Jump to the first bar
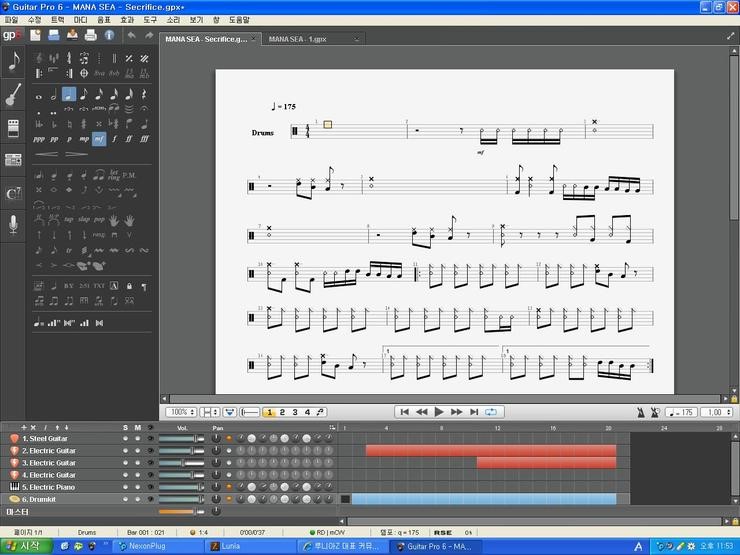This screenshot has width=740, height=555. click(x=404, y=412)
